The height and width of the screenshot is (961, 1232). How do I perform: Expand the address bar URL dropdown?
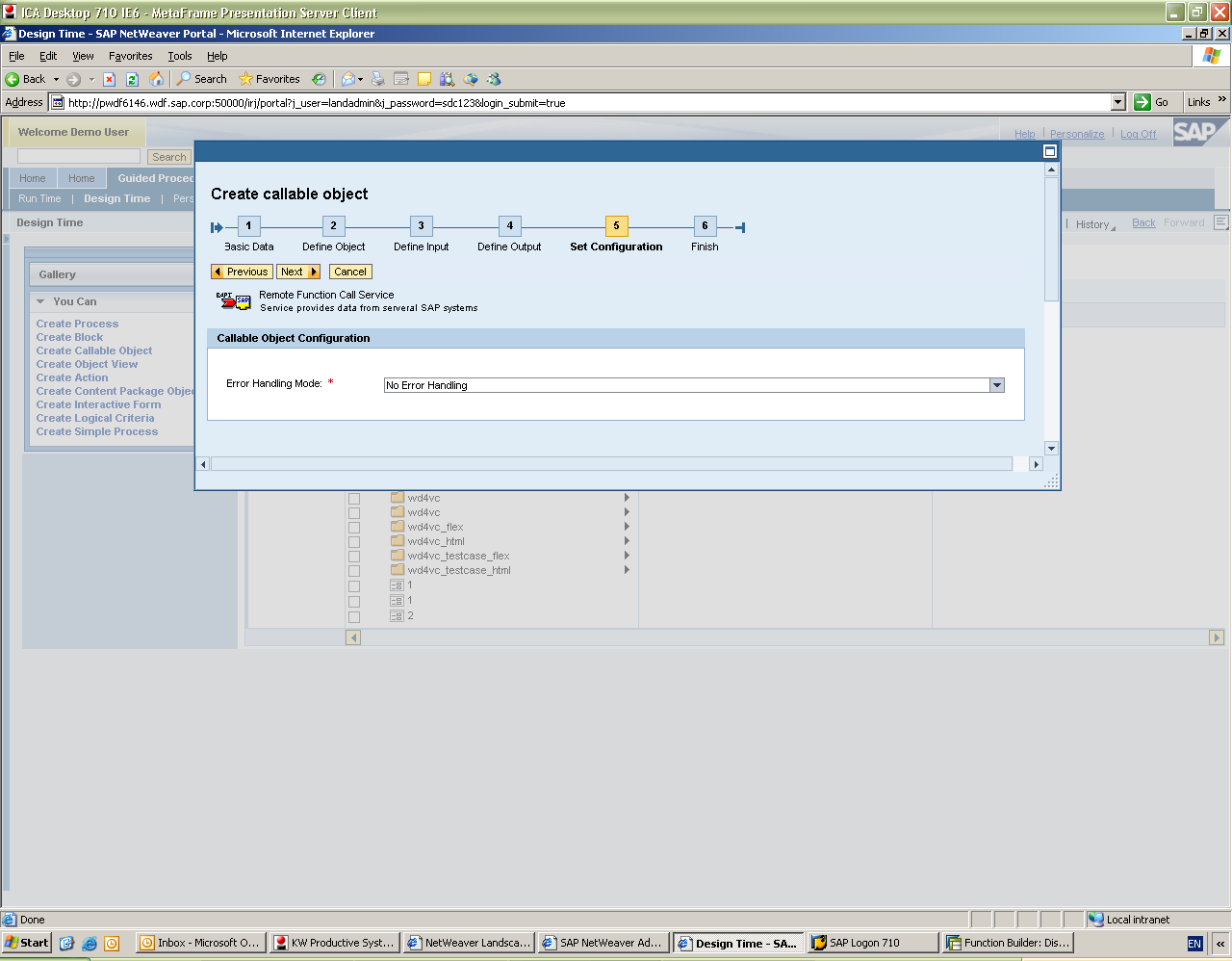pyautogui.click(x=1117, y=102)
